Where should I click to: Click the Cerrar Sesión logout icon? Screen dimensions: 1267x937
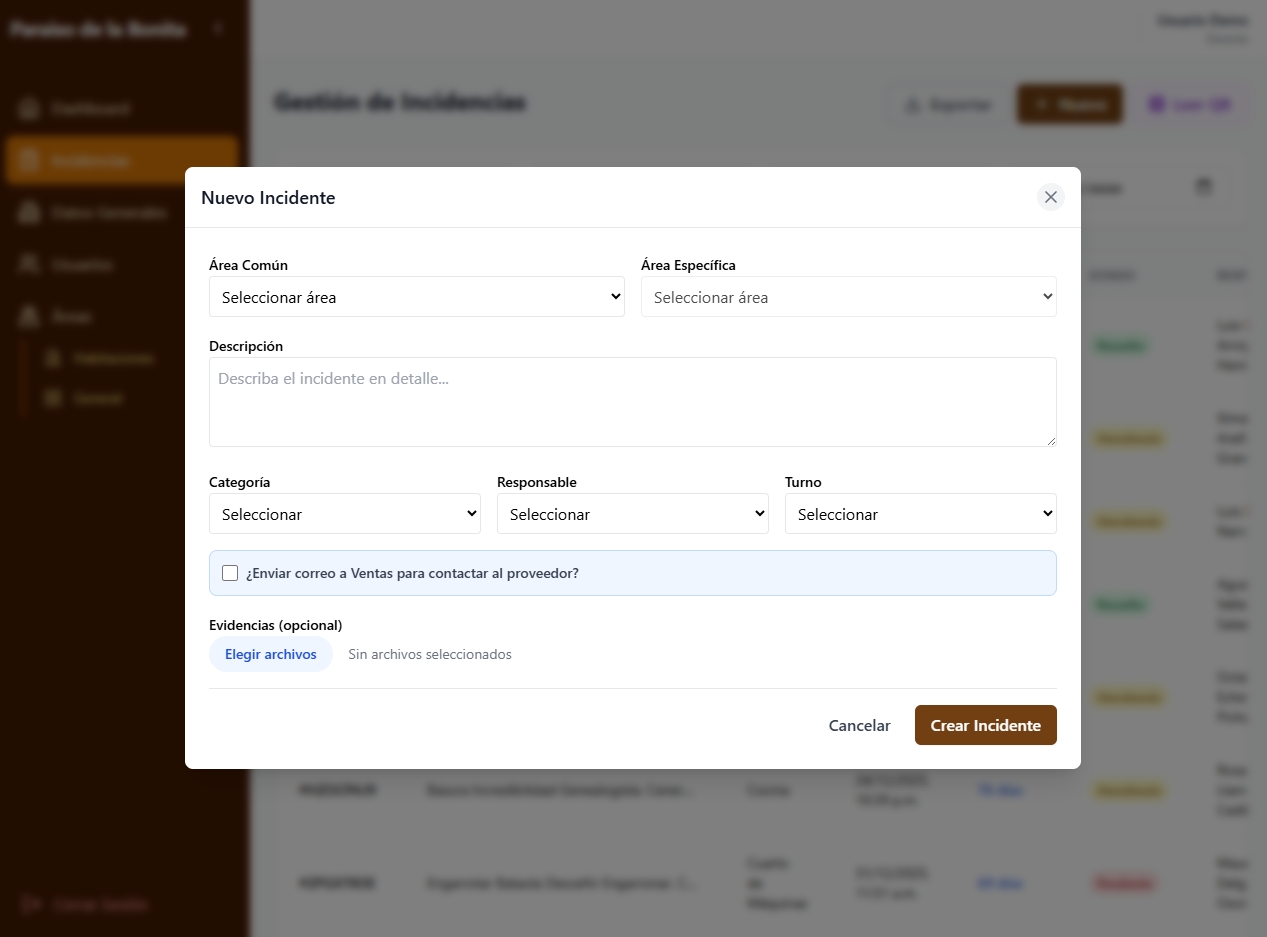point(30,904)
